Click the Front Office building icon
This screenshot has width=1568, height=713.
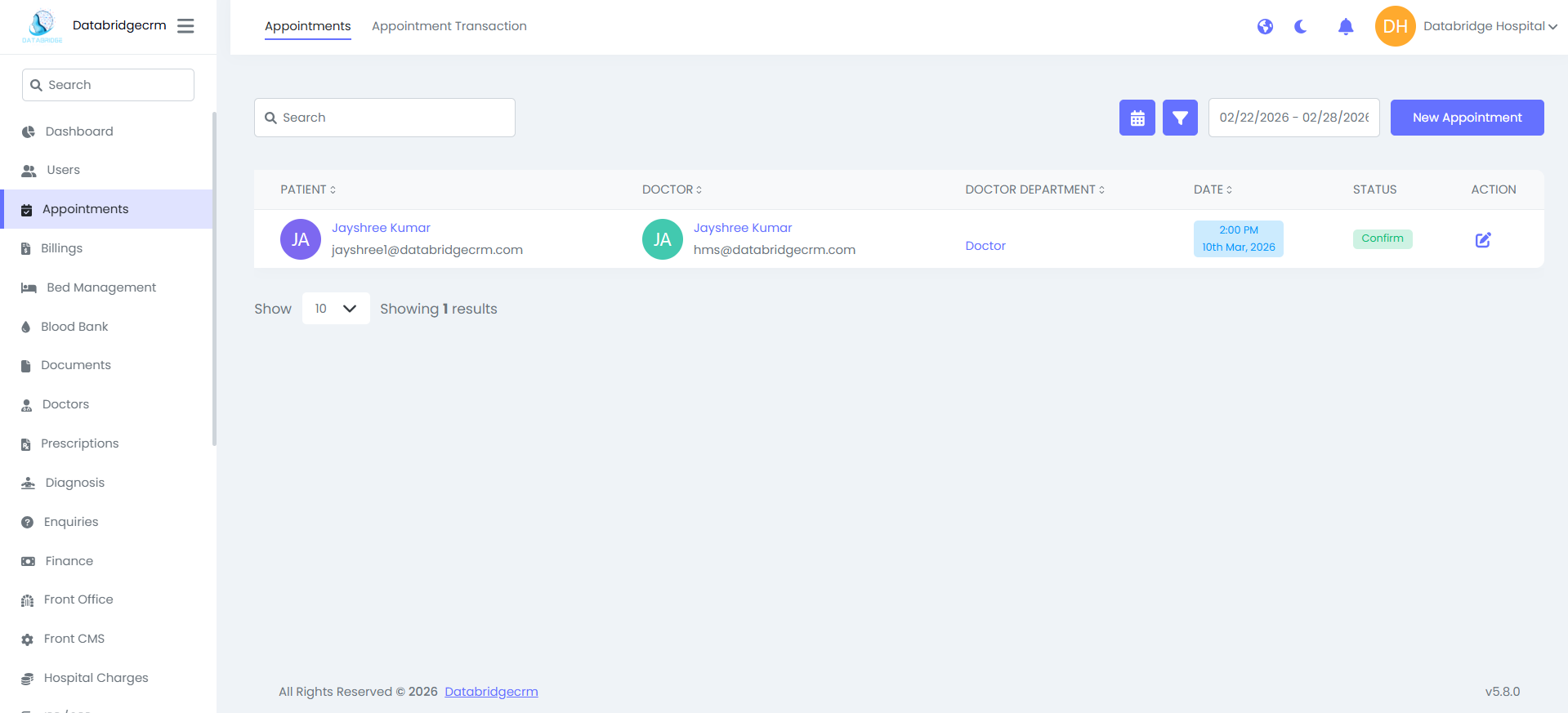pos(28,600)
